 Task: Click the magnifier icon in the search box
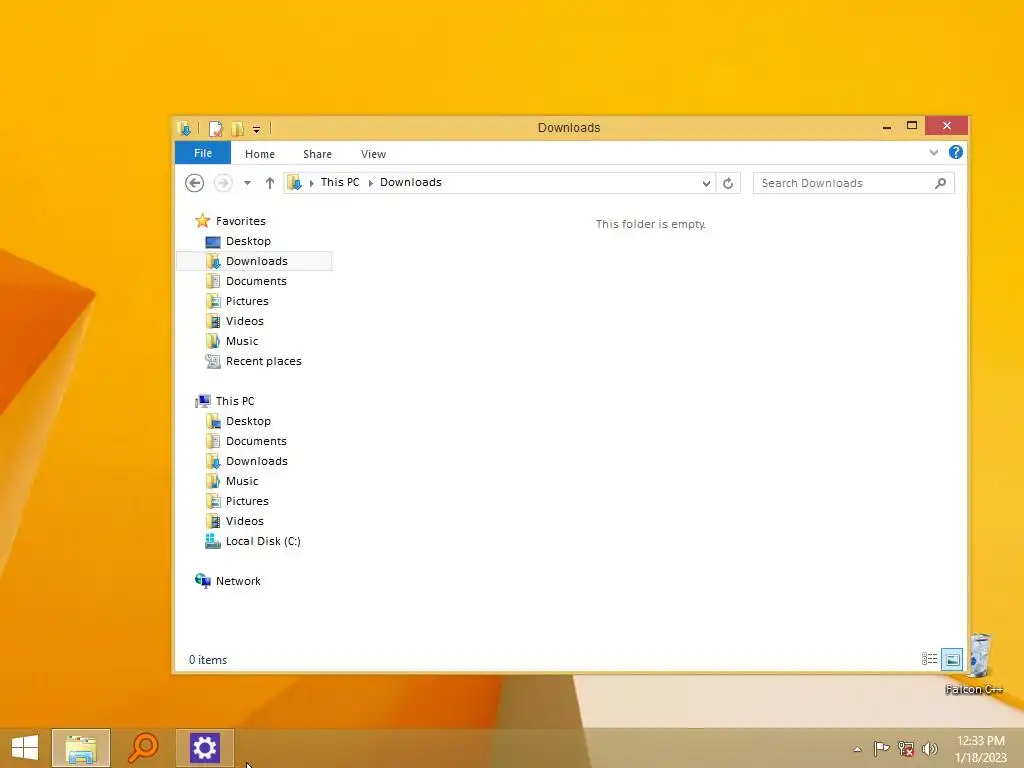(940, 183)
